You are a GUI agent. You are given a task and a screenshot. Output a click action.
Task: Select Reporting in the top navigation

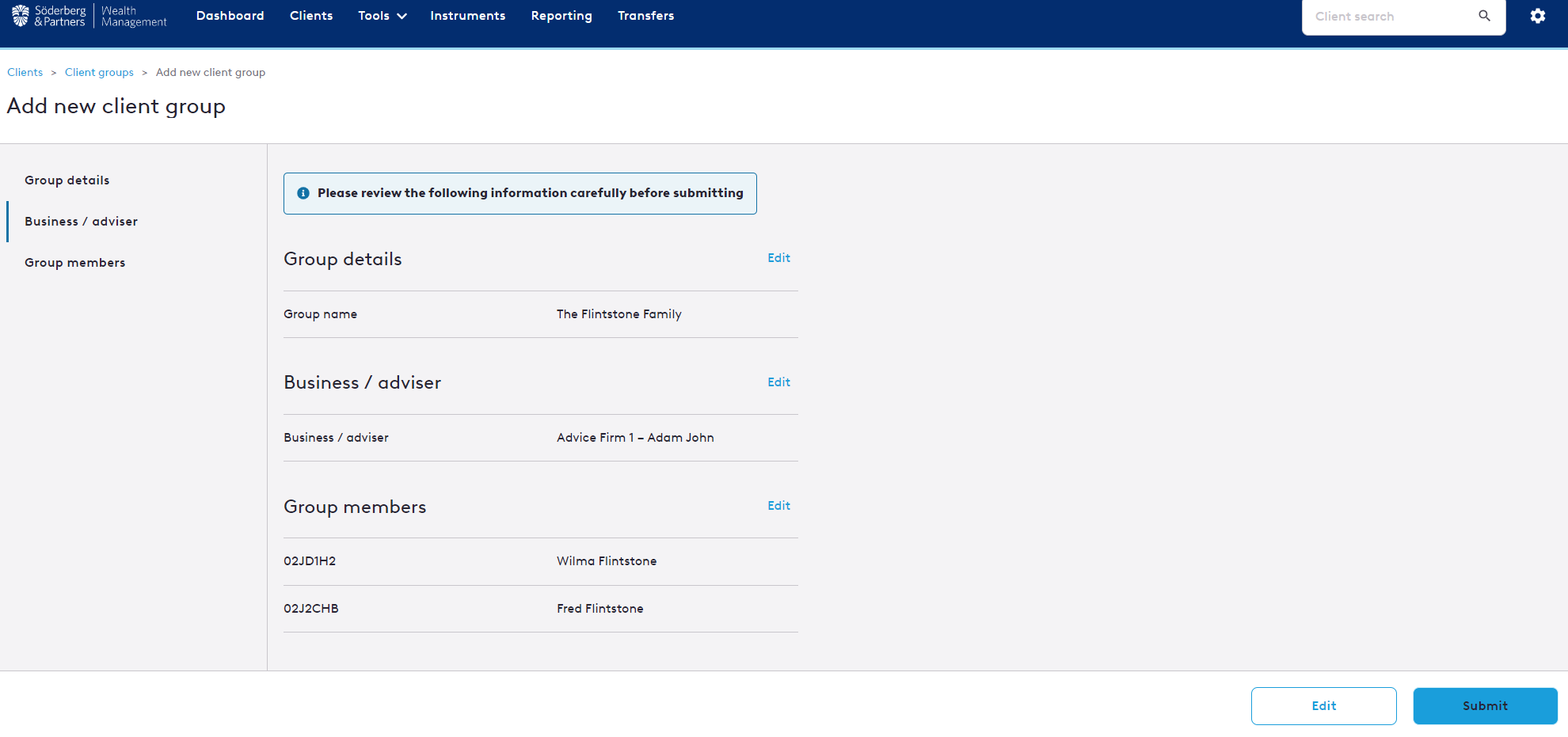click(561, 16)
